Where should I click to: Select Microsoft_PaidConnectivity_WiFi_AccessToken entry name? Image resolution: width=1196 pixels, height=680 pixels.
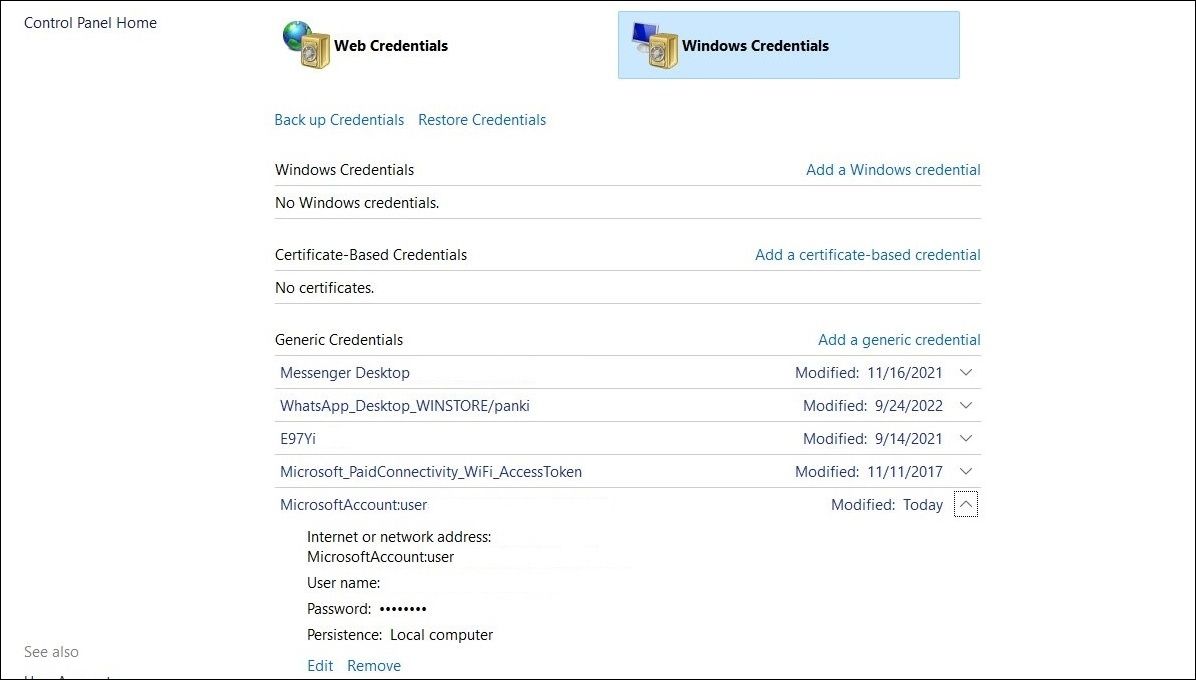pos(431,472)
